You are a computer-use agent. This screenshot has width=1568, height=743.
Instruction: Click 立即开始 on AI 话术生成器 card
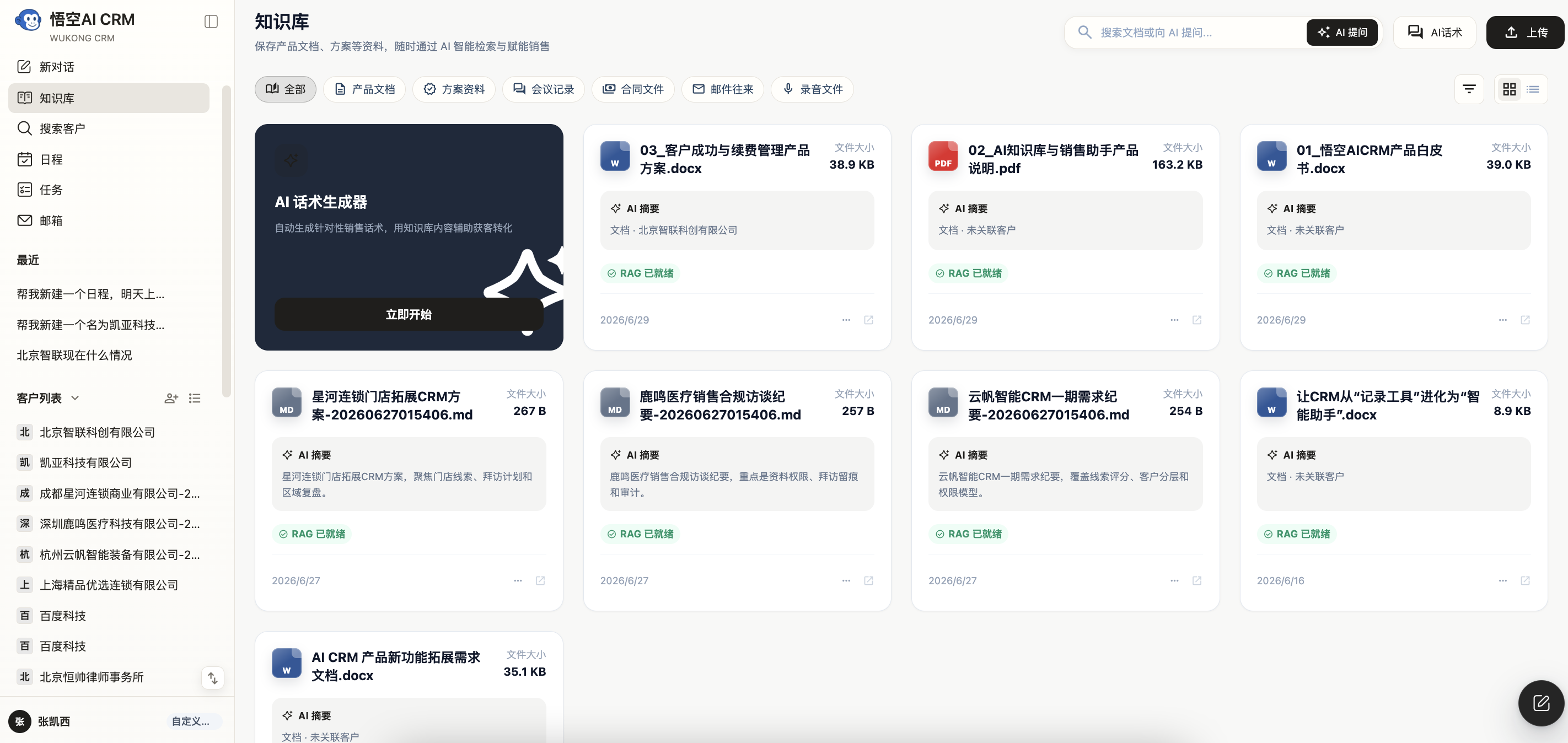click(409, 315)
